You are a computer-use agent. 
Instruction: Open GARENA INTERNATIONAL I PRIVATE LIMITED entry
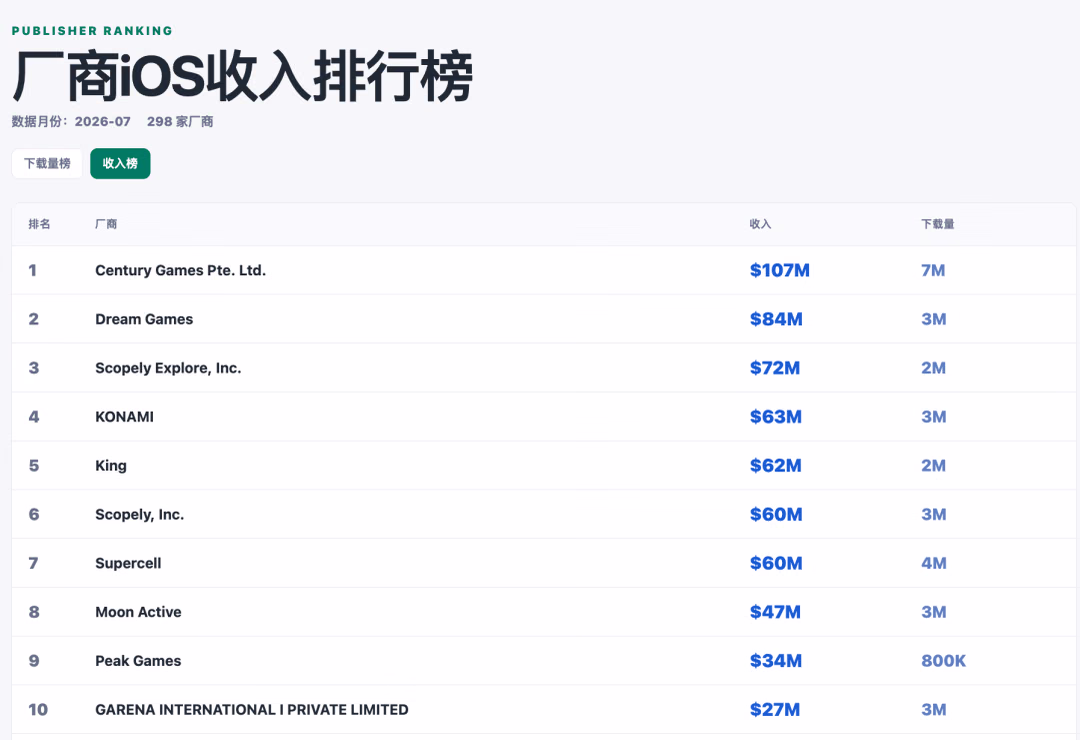(252, 710)
